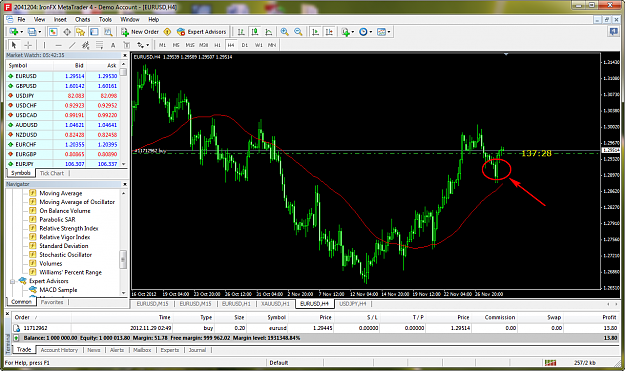Select the cursor arrow tool
Screen dimensions: 625x371
[x=14, y=45]
